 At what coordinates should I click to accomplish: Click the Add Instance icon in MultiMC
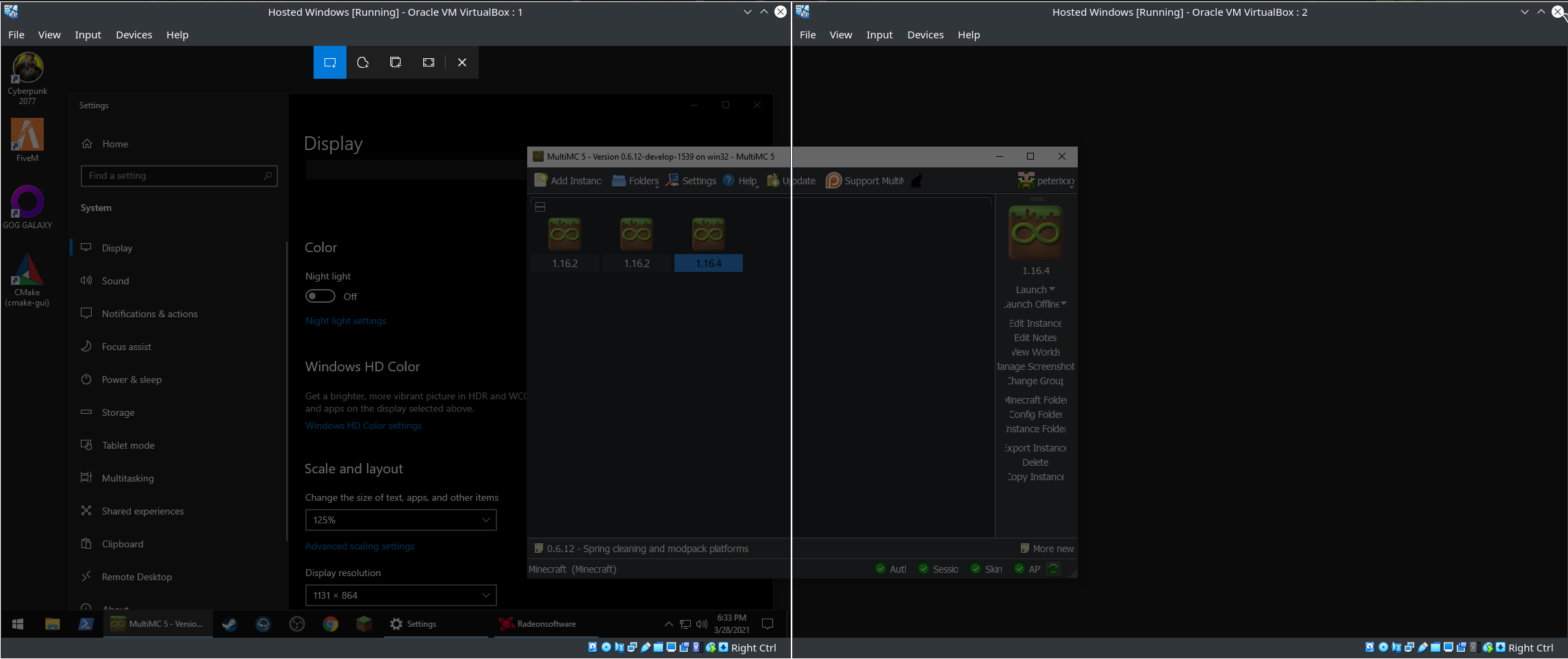pos(540,180)
